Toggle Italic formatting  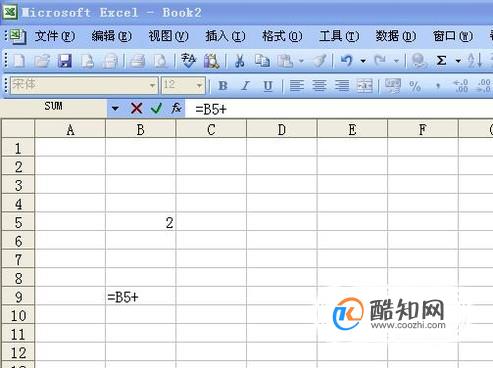point(245,86)
